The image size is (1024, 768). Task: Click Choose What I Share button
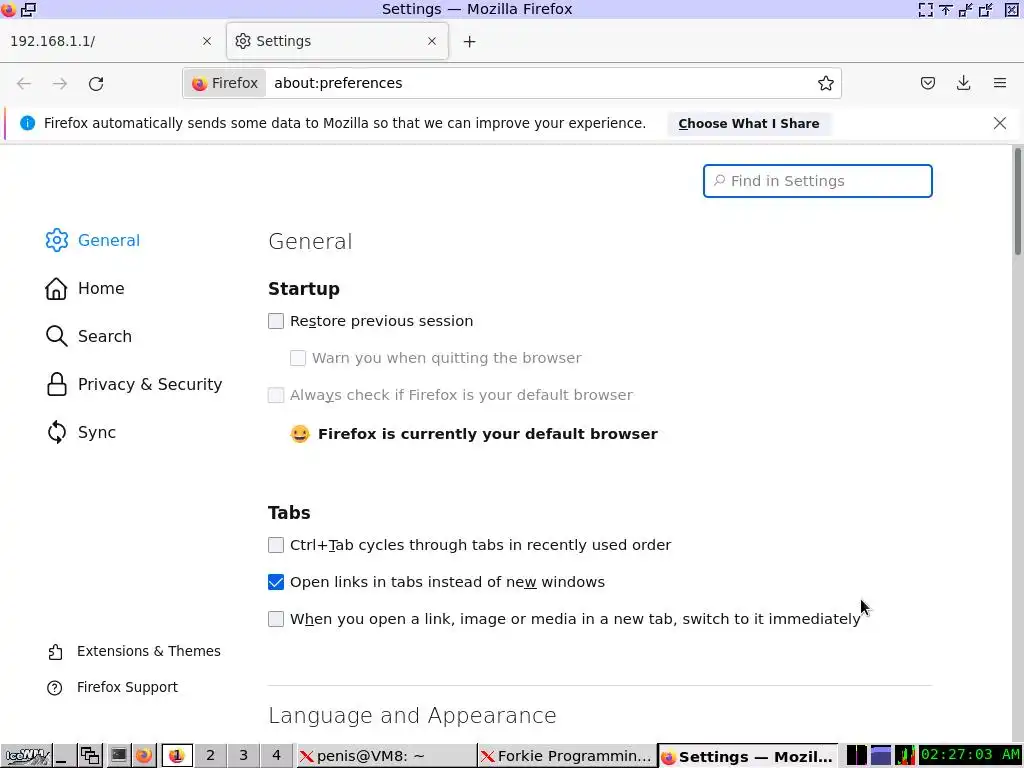[x=748, y=123]
